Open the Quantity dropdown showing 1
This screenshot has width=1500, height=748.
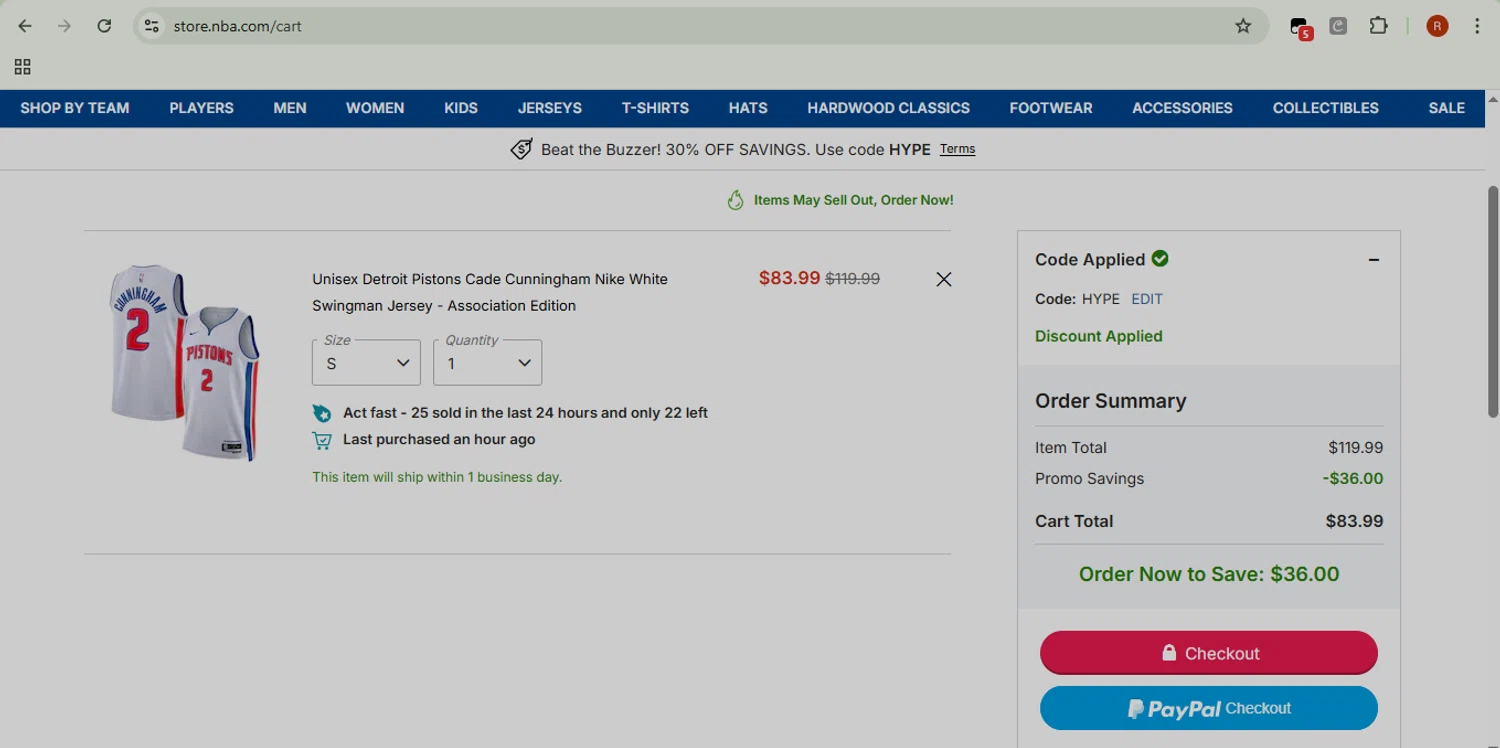[487, 362]
